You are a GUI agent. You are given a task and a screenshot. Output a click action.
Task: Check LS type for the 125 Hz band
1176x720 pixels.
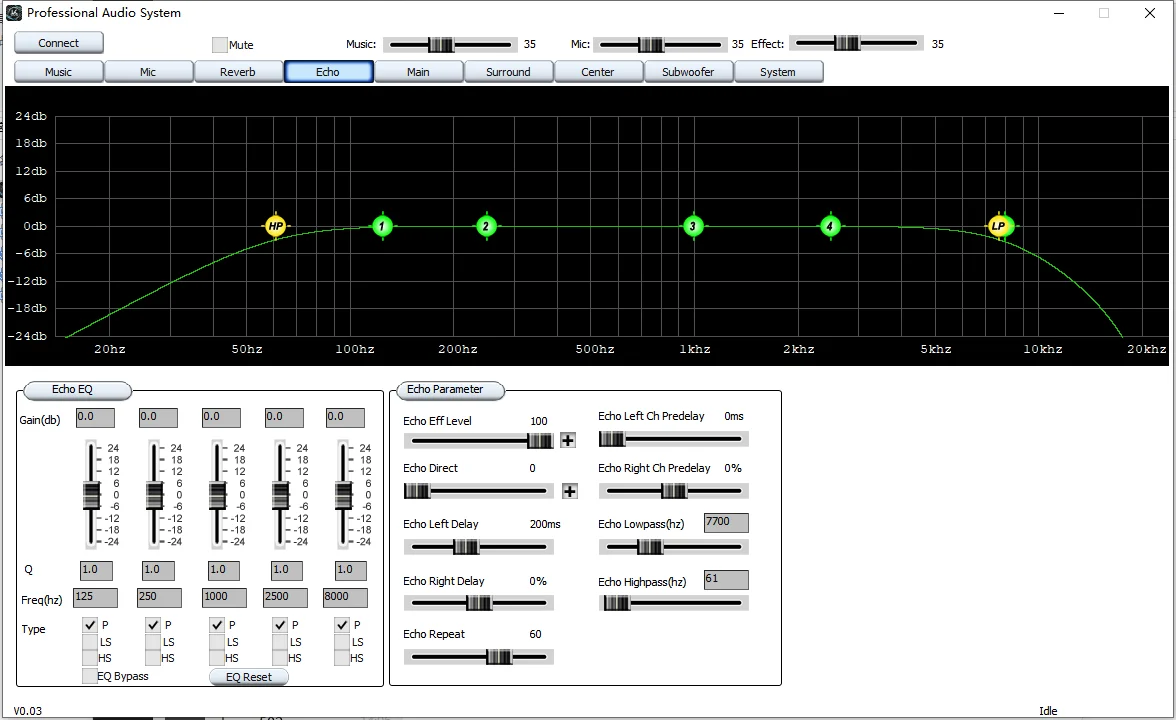(x=90, y=642)
